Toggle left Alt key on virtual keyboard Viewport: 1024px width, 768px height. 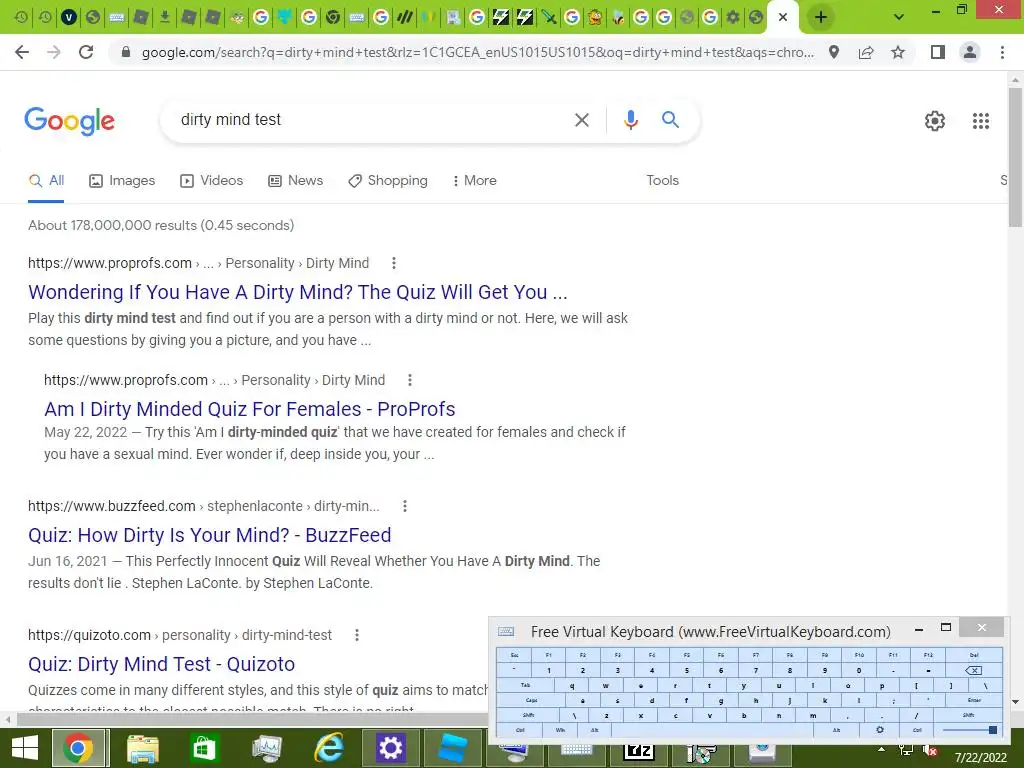point(594,730)
